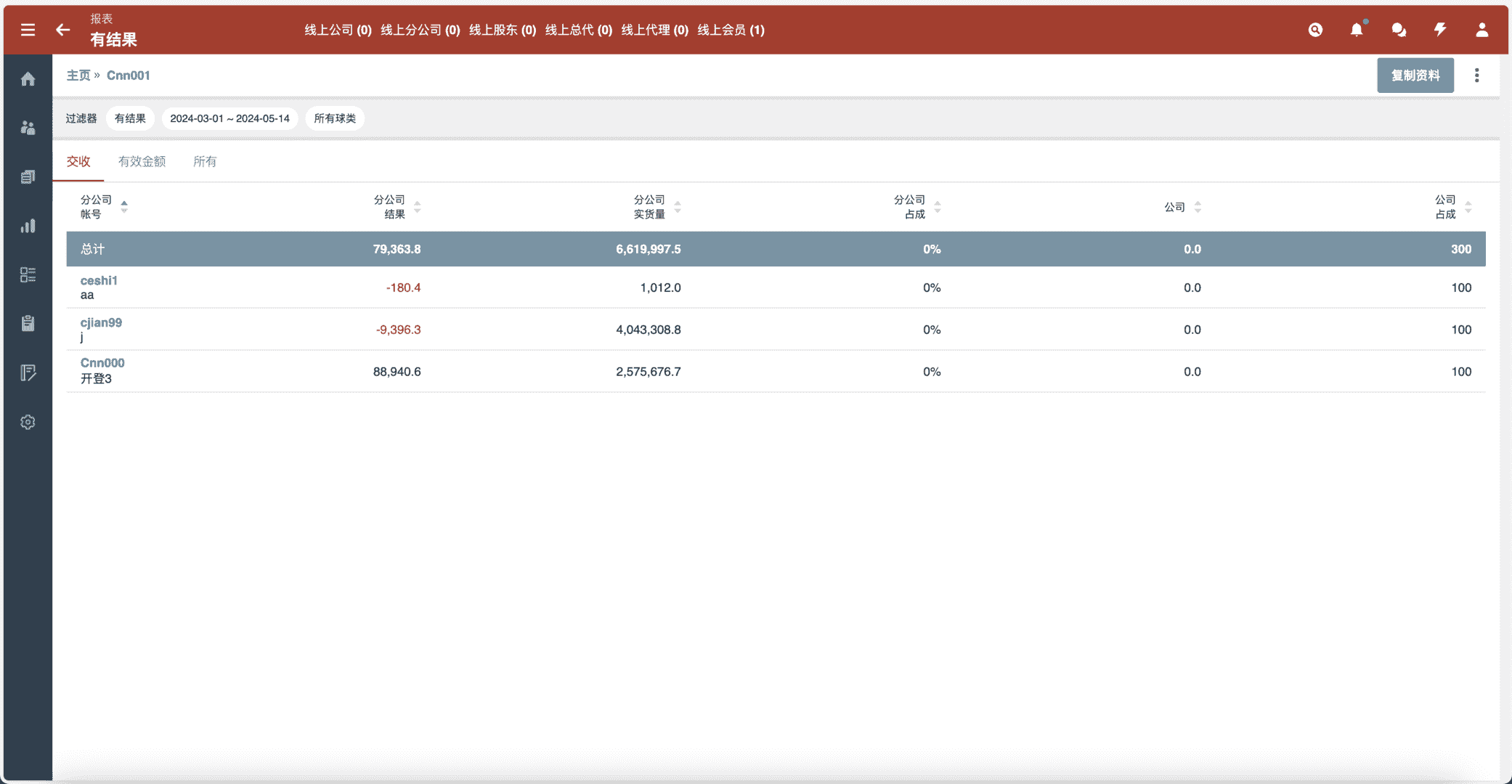Open the user profile icon
1512x784 pixels.
click(1481, 30)
